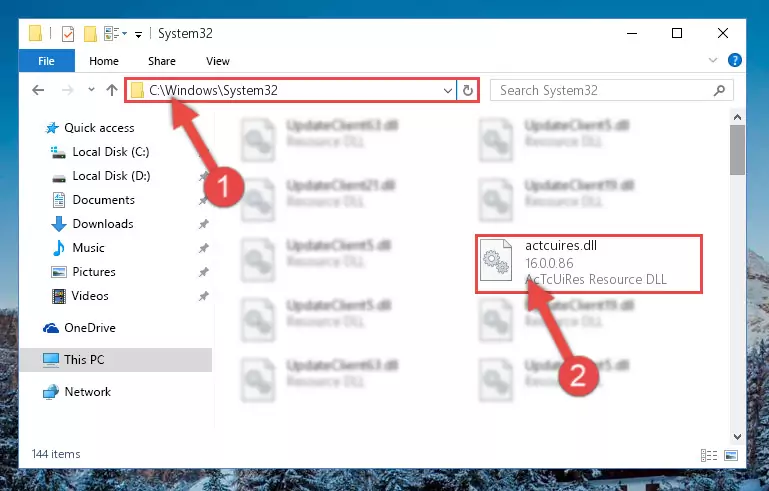Switch to Large icons view in status bar
This screenshot has width=769, height=491.
[x=731, y=455]
